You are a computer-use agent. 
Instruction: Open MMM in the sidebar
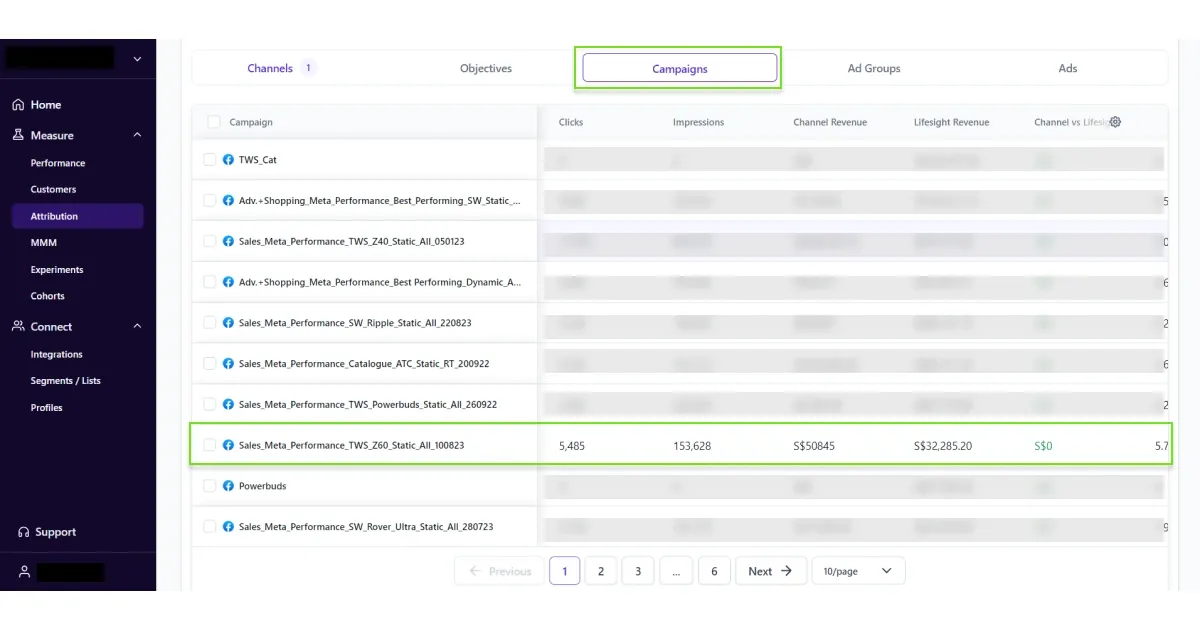[x=43, y=243]
